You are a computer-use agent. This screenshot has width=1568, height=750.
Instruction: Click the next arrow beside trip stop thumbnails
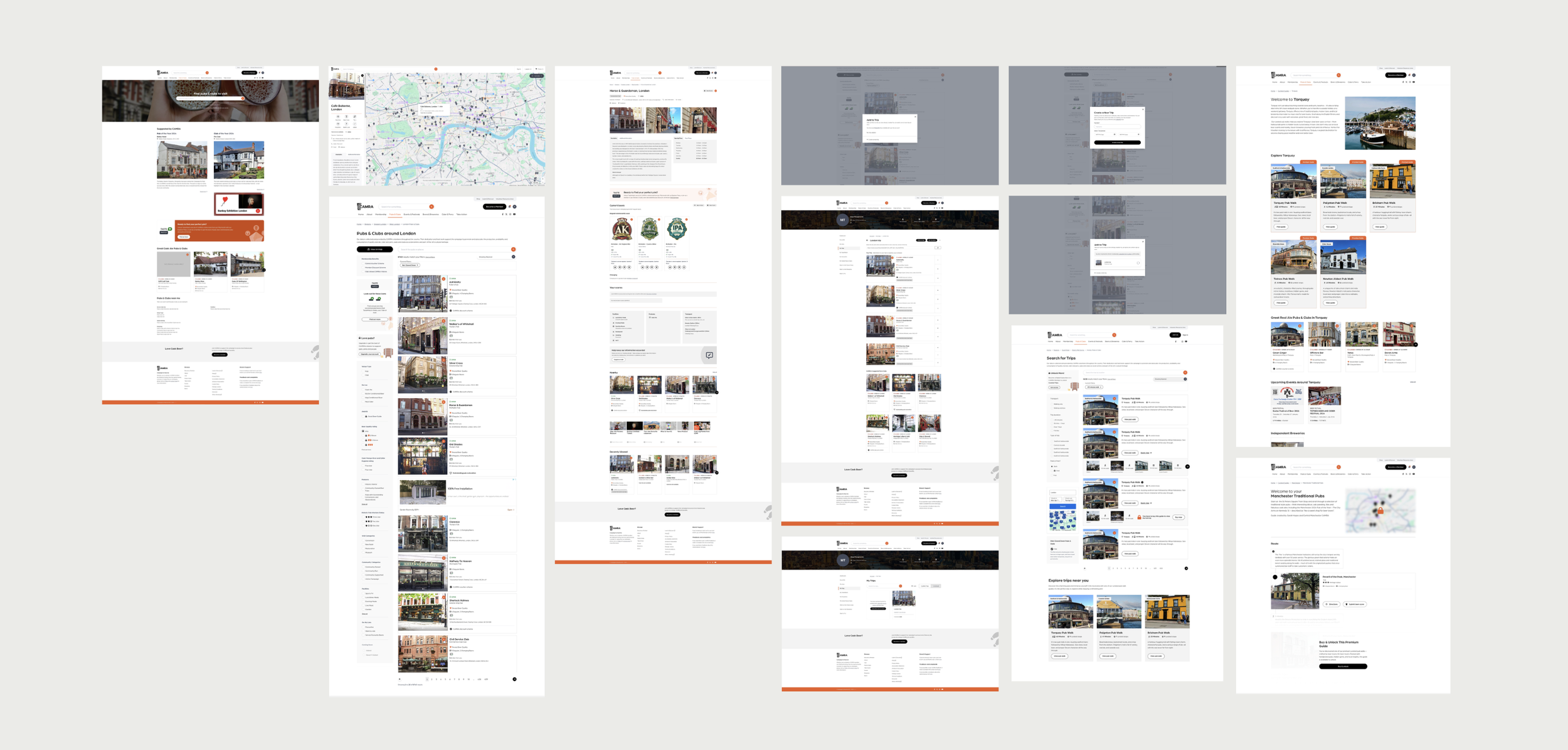click(1187, 466)
